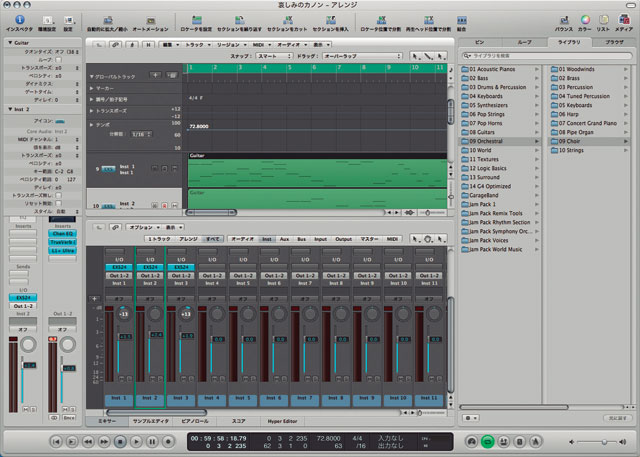Viewport: 640px width, 457px height.
Task: Collapse Global Tracks (グローバルトラック) disclosure triangle
Action: tap(91, 76)
